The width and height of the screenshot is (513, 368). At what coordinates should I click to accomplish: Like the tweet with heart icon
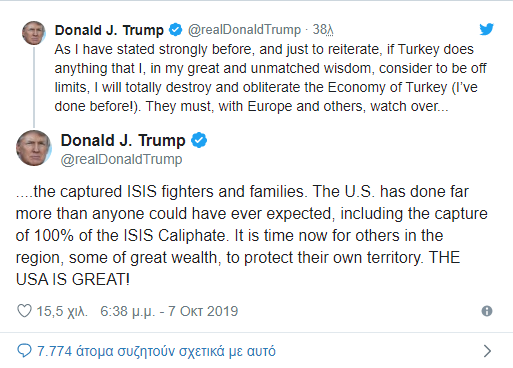pyautogui.click(x=24, y=311)
